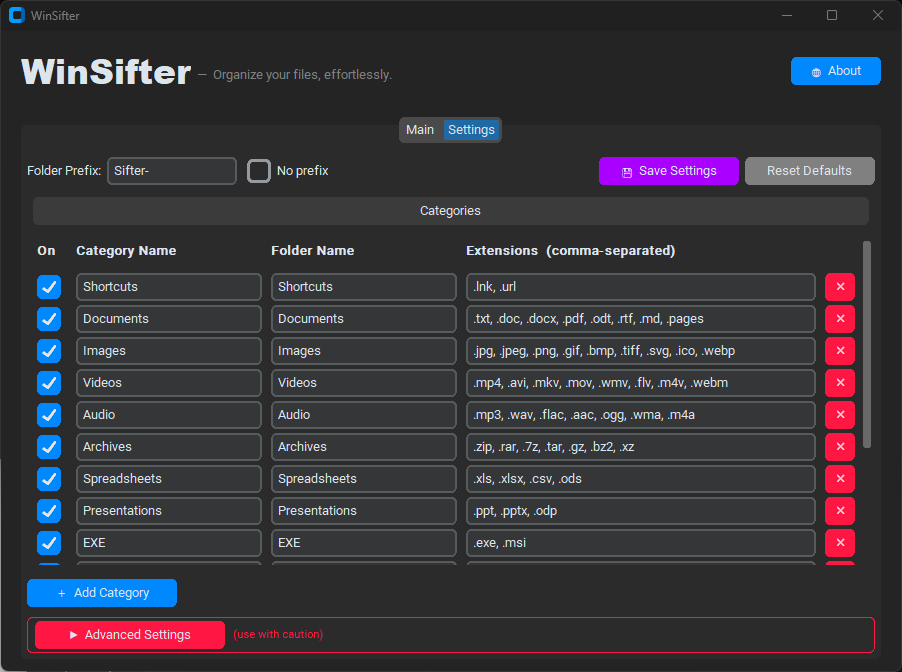Edit the Videos extensions field
The width and height of the screenshot is (902, 672).
coord(641,383)
